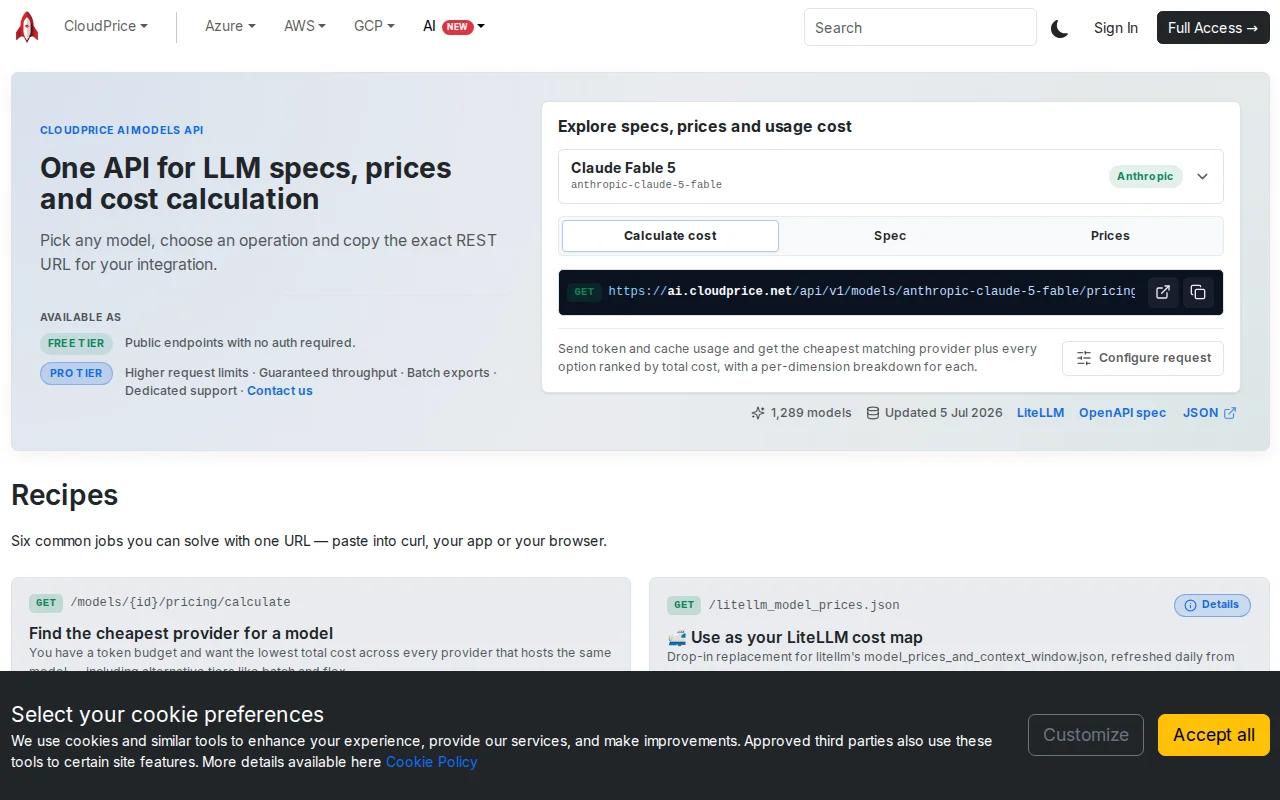Open the LiteLLM link
Screen dimensions: 1280x800
pos(1041,413)
